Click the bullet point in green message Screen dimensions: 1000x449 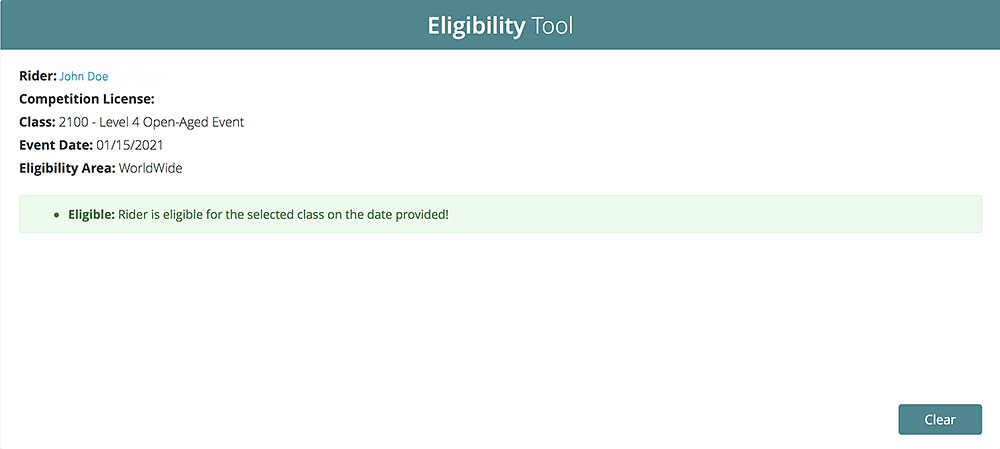tap(56, 215)
